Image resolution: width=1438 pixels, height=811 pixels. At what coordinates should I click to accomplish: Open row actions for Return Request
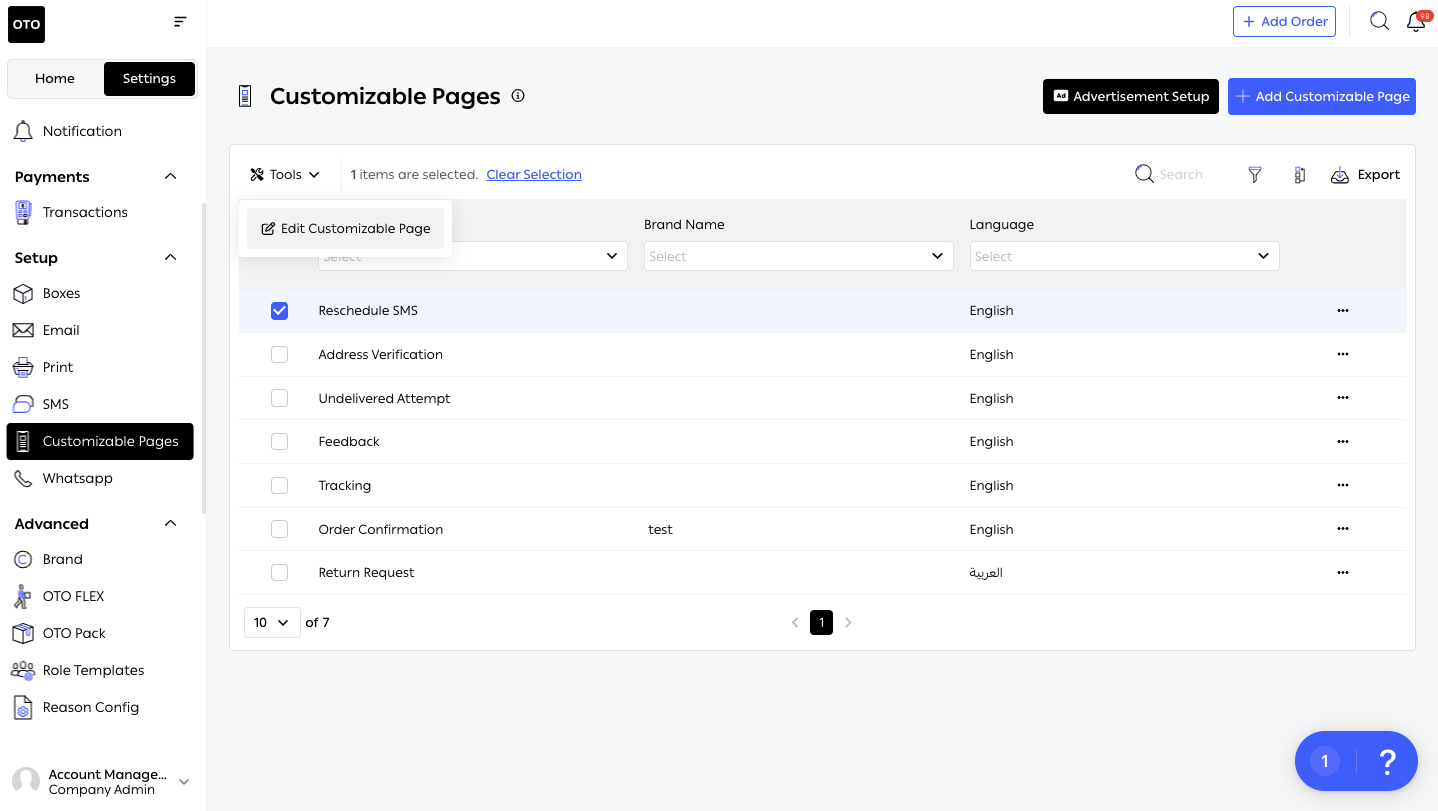[1343, 573]
